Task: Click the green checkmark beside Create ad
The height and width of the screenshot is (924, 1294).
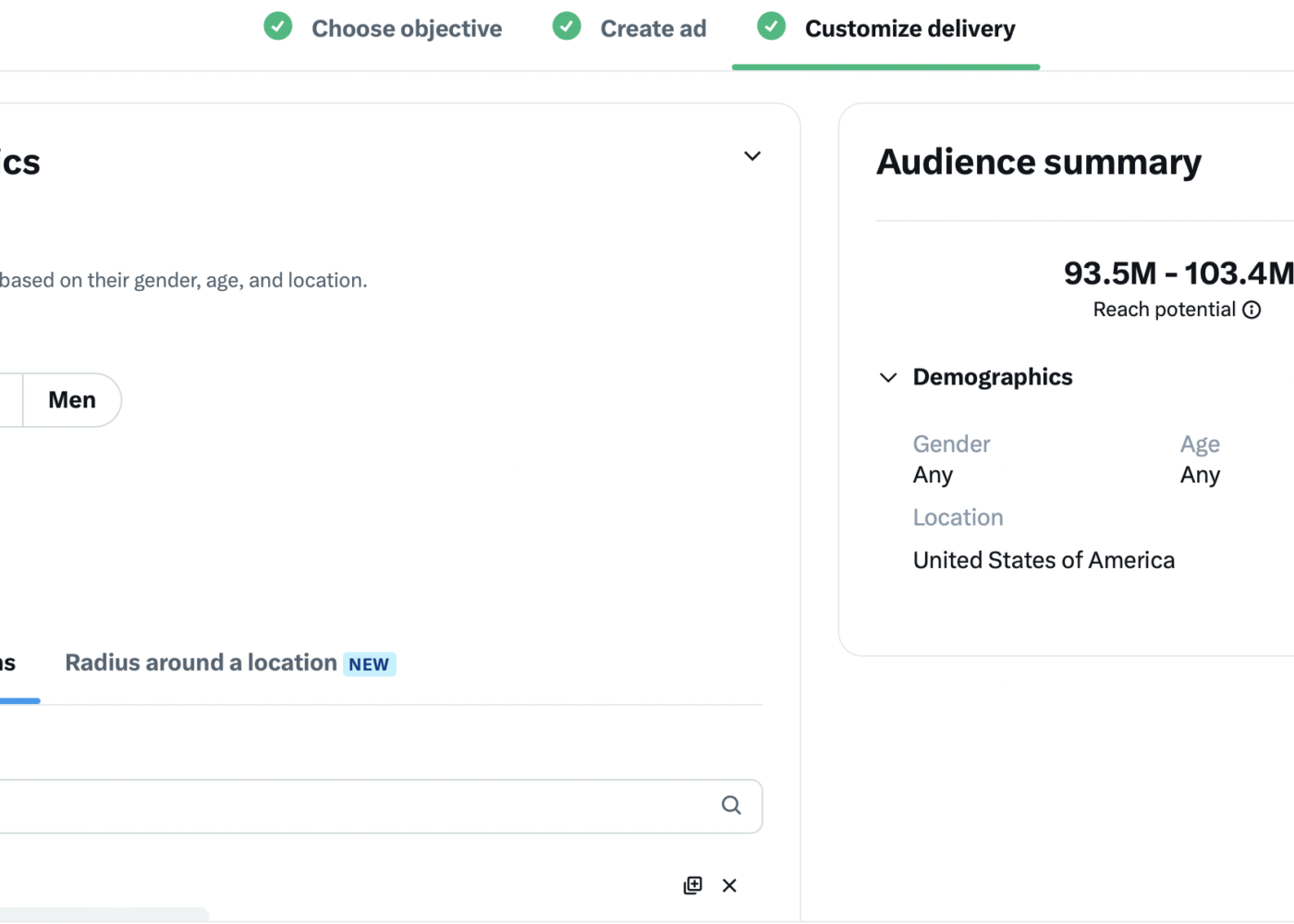Action: pyautogui.click(x=567, y=27)
